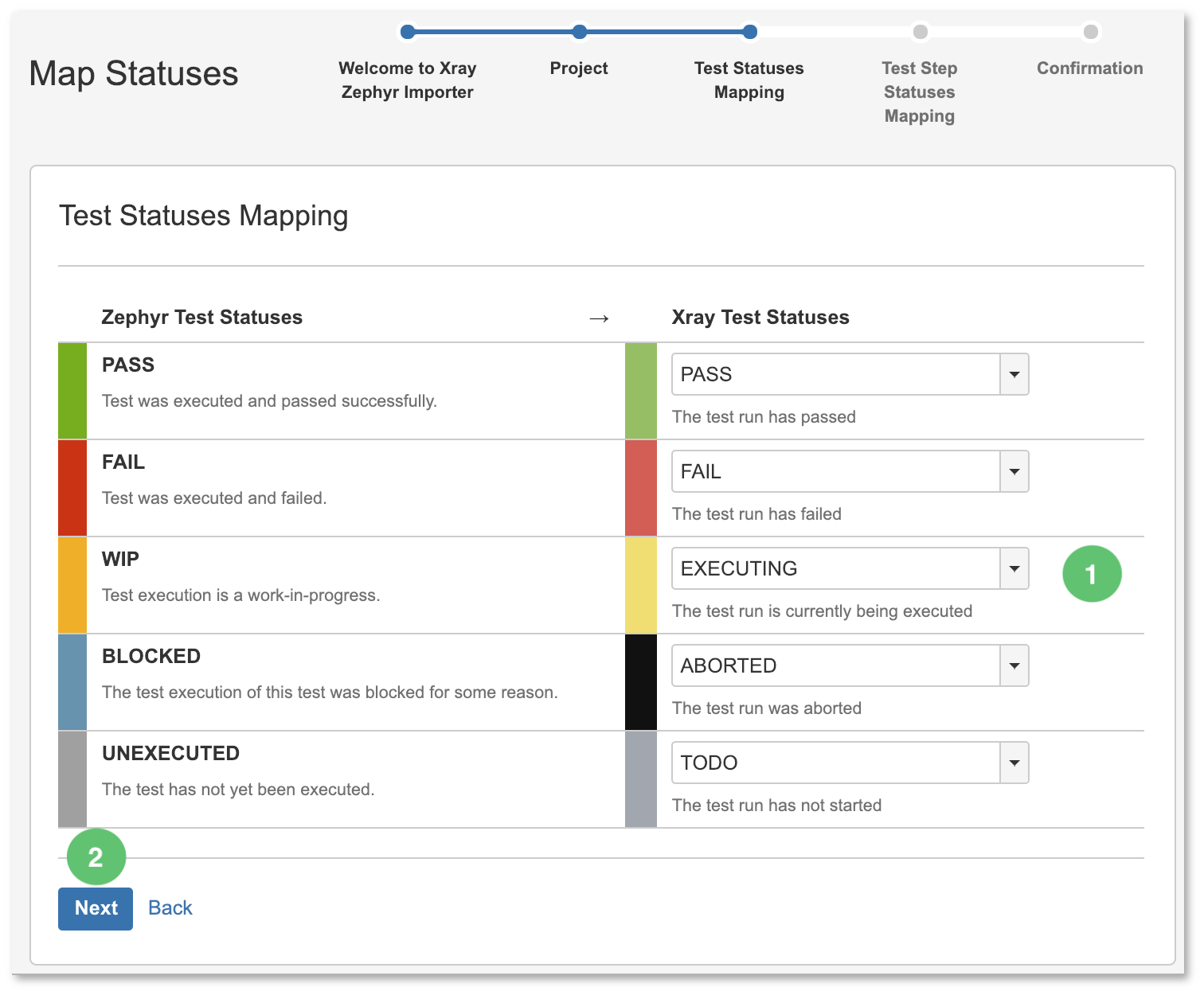Go back using the Back link
1204x995 pixels.
pyautogui.click(x=170, y=908)
